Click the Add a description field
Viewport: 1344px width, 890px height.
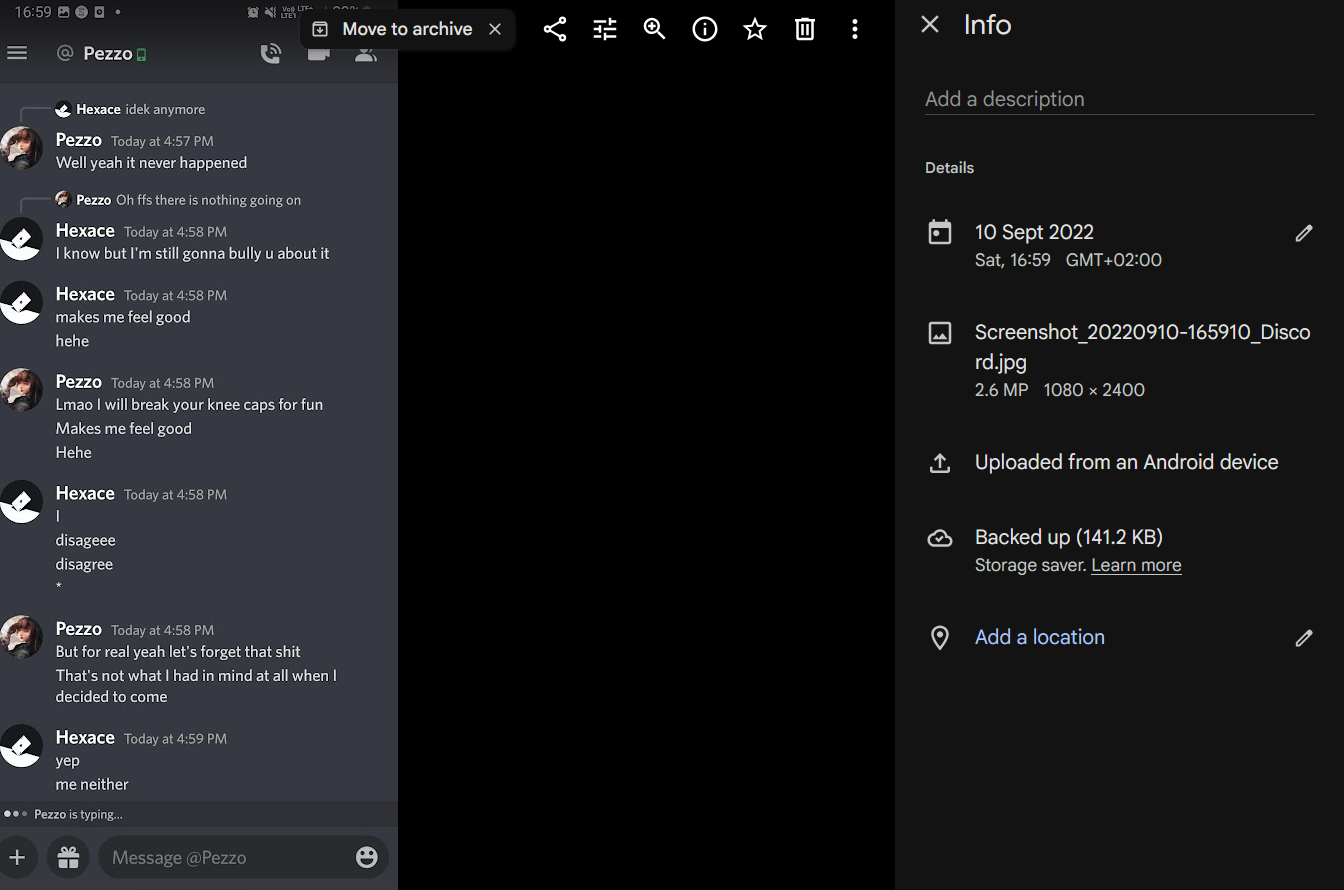coord(1118,99)
